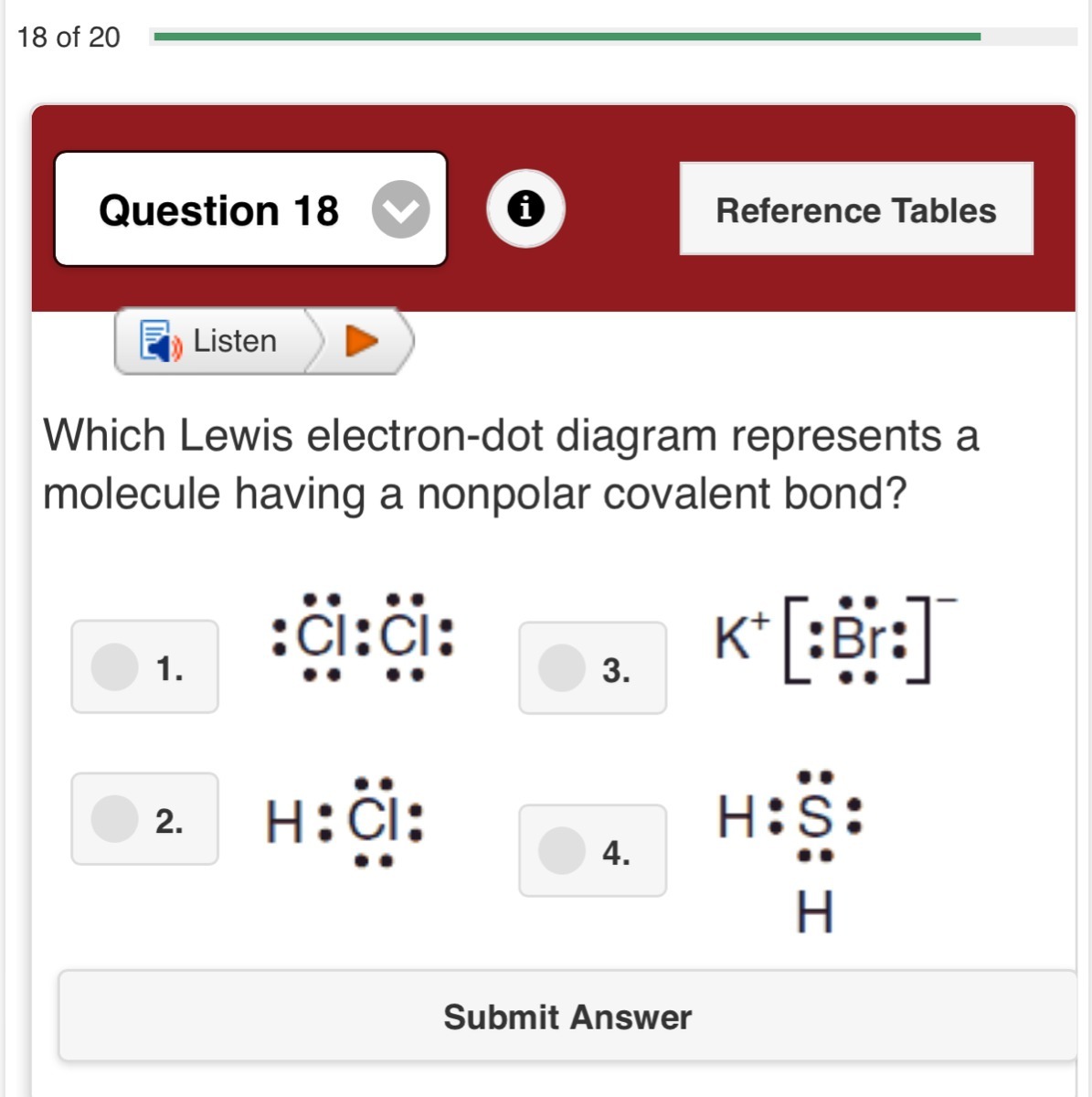This screenshot has width=1092, height=1097.
Task: Click the question text about nonpolar bond
Action: coord(511,463)
